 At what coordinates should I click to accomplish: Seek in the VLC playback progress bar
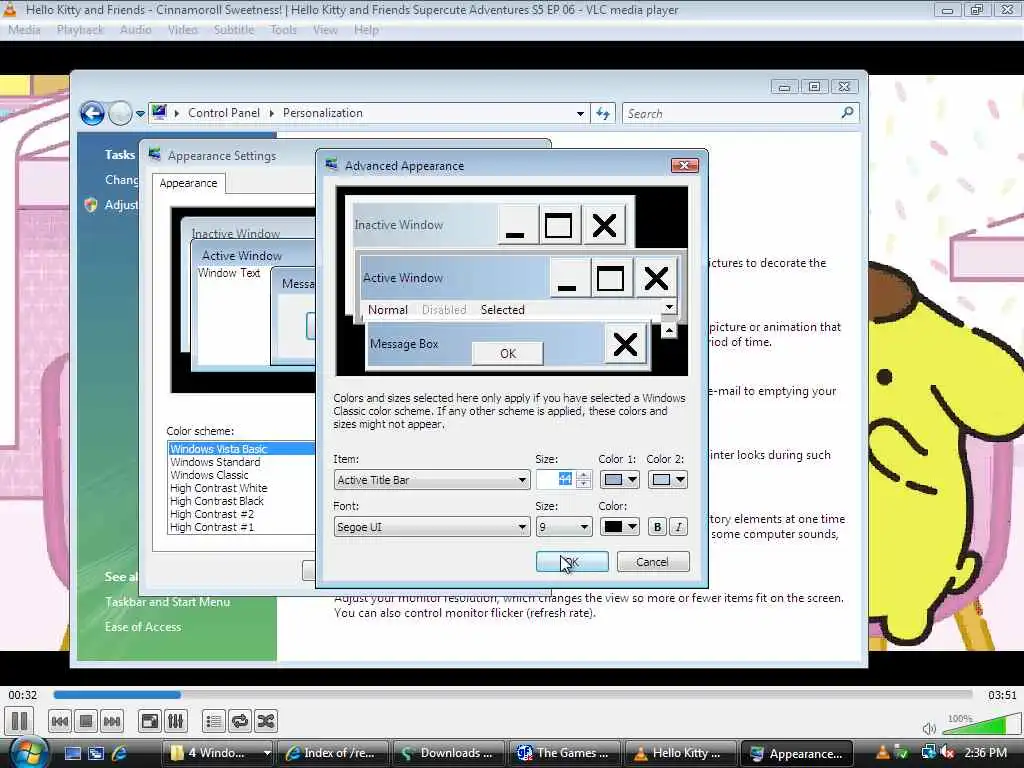[513, 695]
